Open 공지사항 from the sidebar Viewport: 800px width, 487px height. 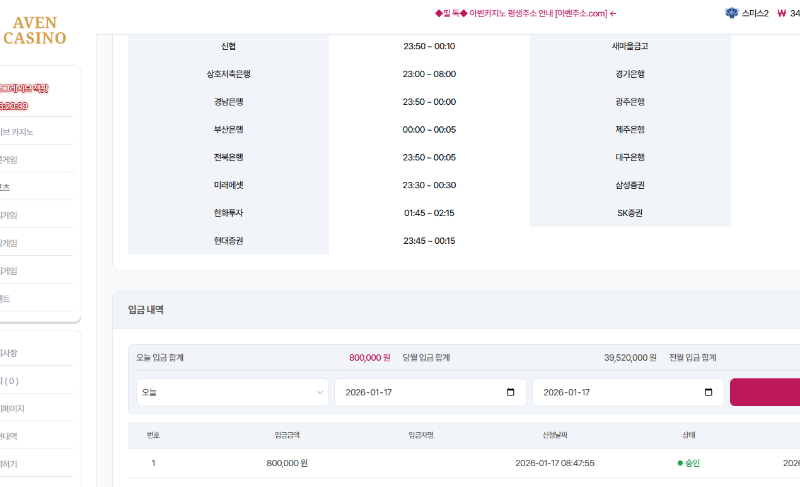(10, 352)
